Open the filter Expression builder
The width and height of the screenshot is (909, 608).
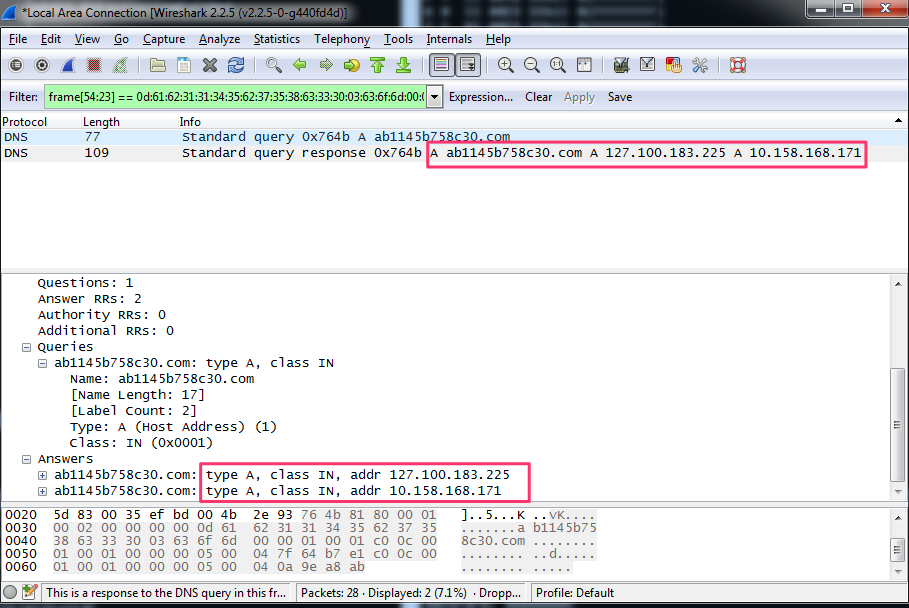click(481, 97)
